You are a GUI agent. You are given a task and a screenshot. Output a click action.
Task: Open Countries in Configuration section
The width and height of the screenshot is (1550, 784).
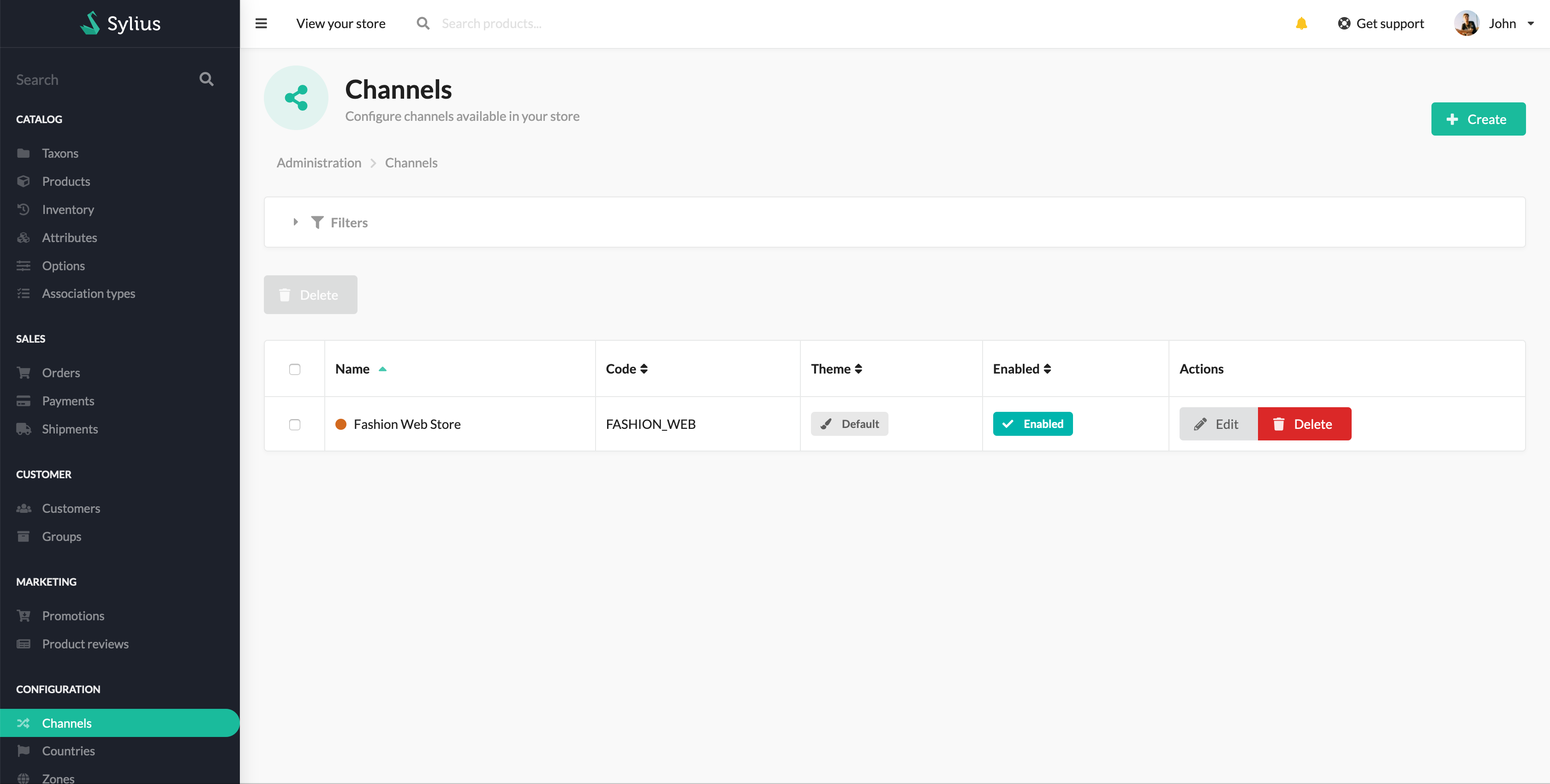pyautogui.click(x=120, y=751)
